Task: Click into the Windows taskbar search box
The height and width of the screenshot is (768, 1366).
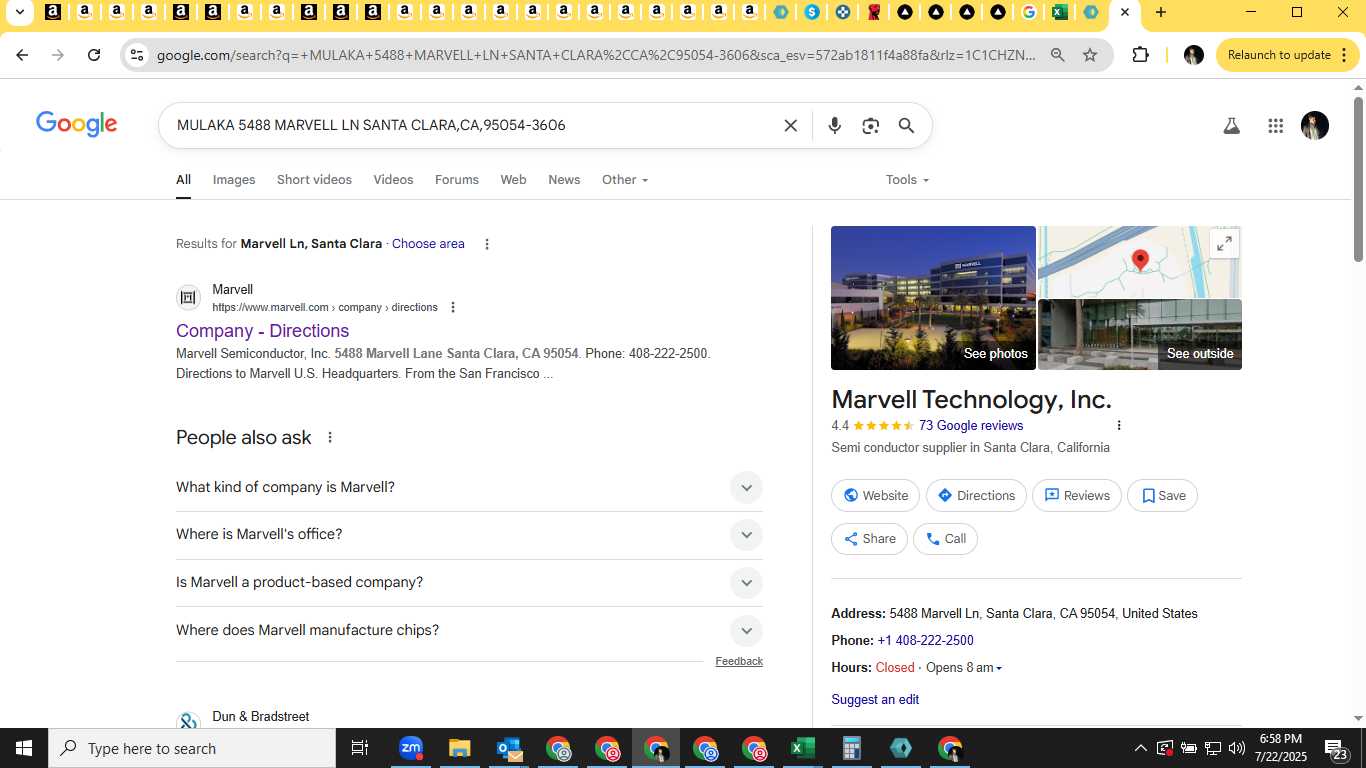Action: tap(192, 748)
